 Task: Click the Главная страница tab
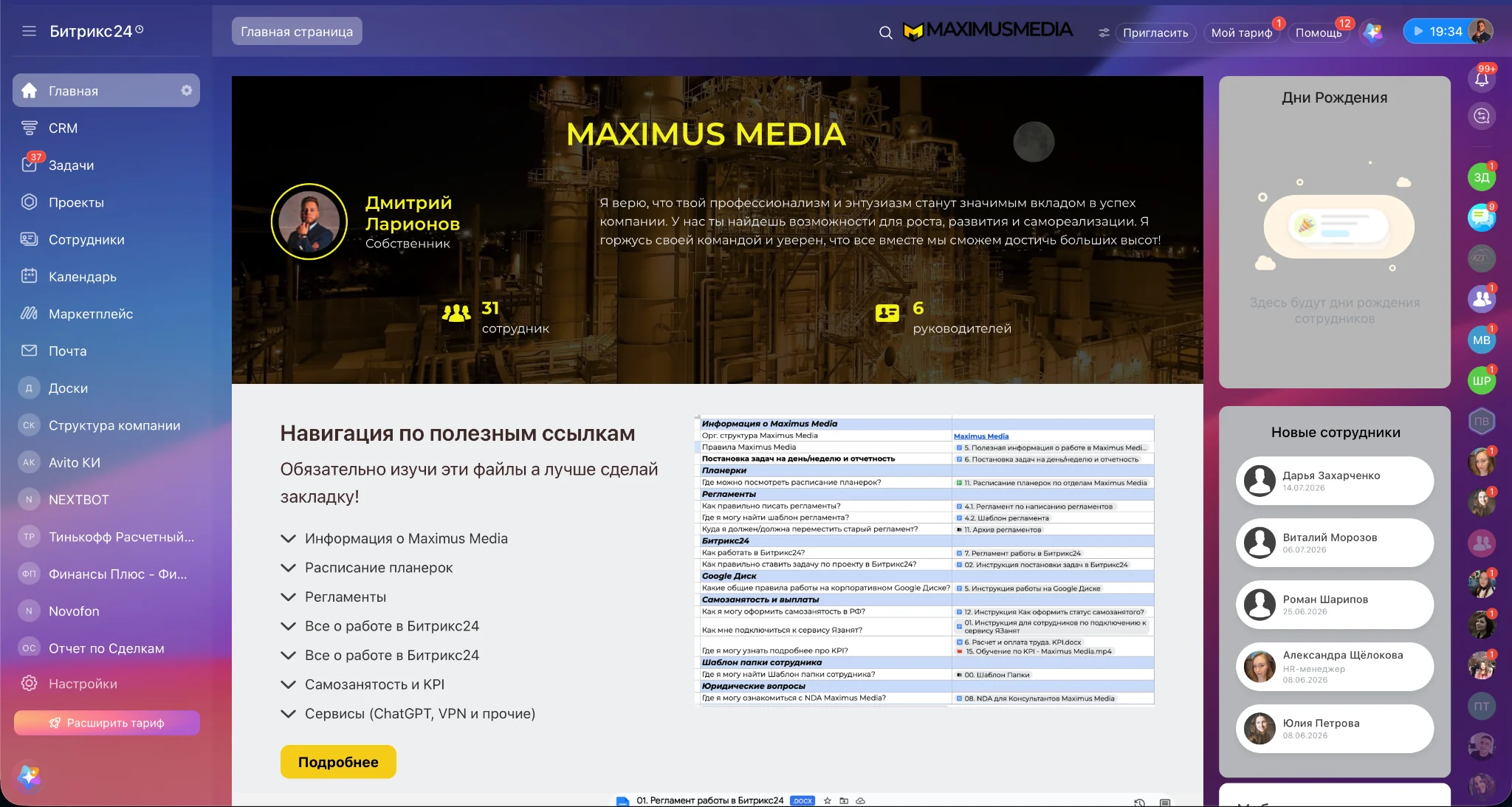coord(297,31)
